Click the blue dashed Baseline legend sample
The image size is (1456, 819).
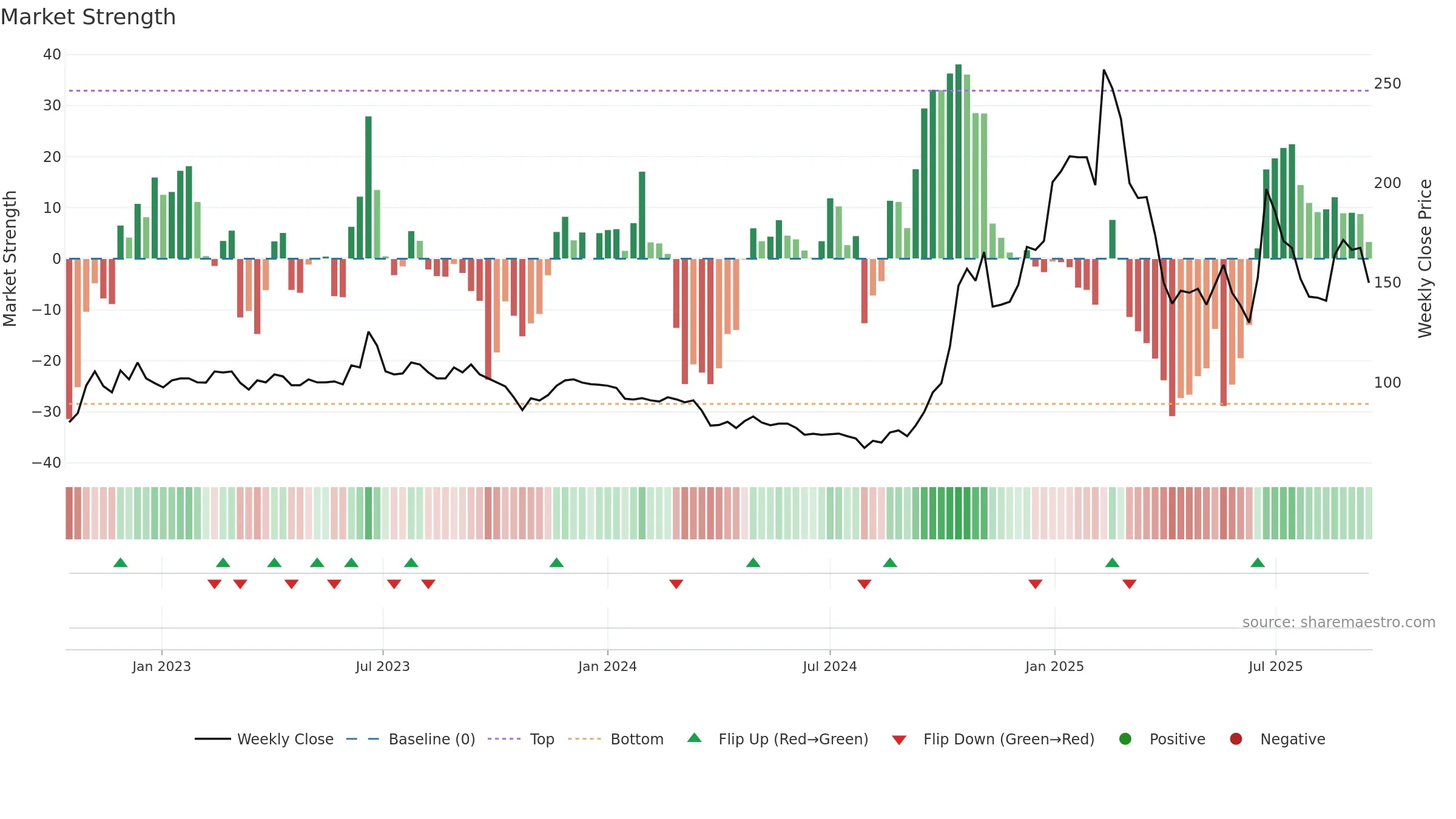click(363, 739)
